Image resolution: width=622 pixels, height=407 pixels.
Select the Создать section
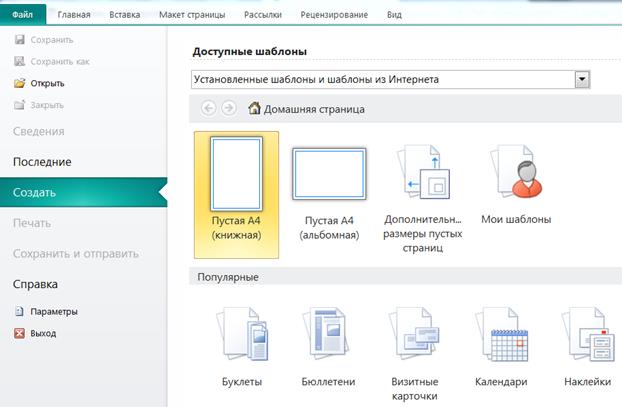tap(83, 192)
